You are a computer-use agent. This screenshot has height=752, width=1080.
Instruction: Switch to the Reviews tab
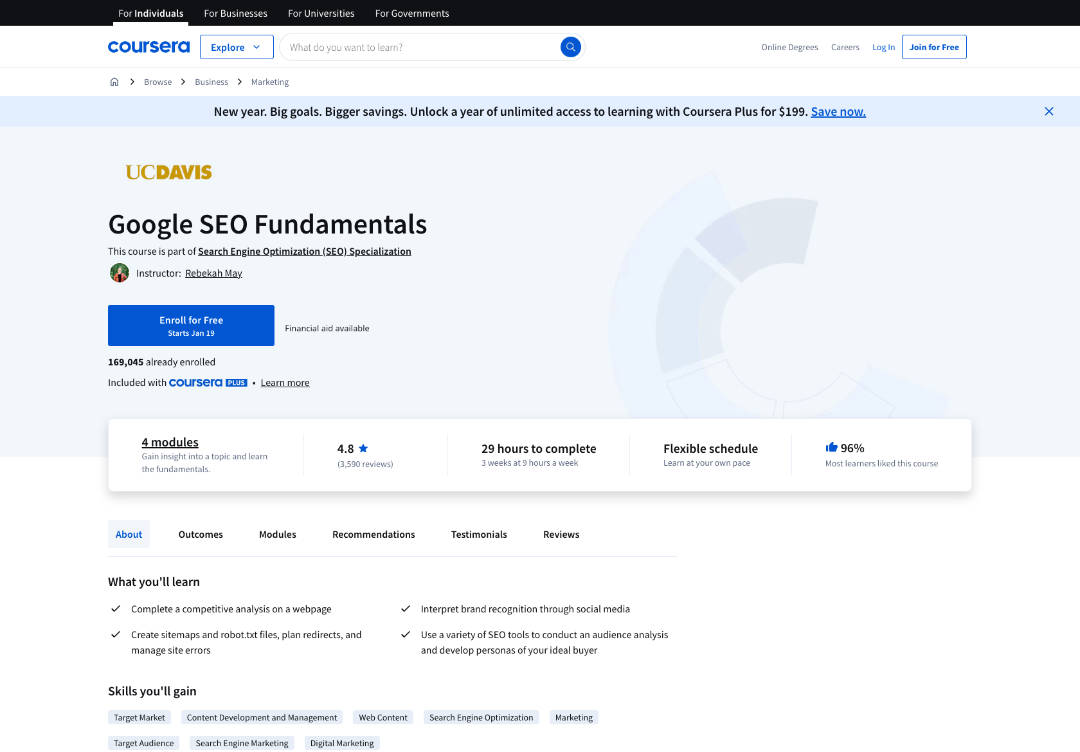point(561,534)
